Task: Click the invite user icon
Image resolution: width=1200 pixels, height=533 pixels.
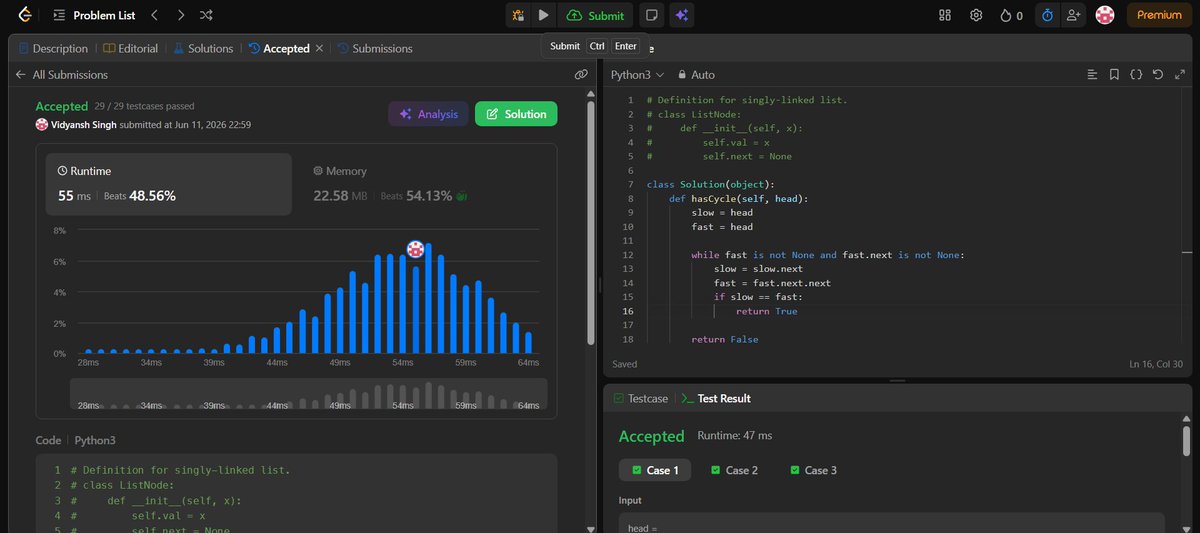Action: pyautogui.click(x=1075, y=15)
